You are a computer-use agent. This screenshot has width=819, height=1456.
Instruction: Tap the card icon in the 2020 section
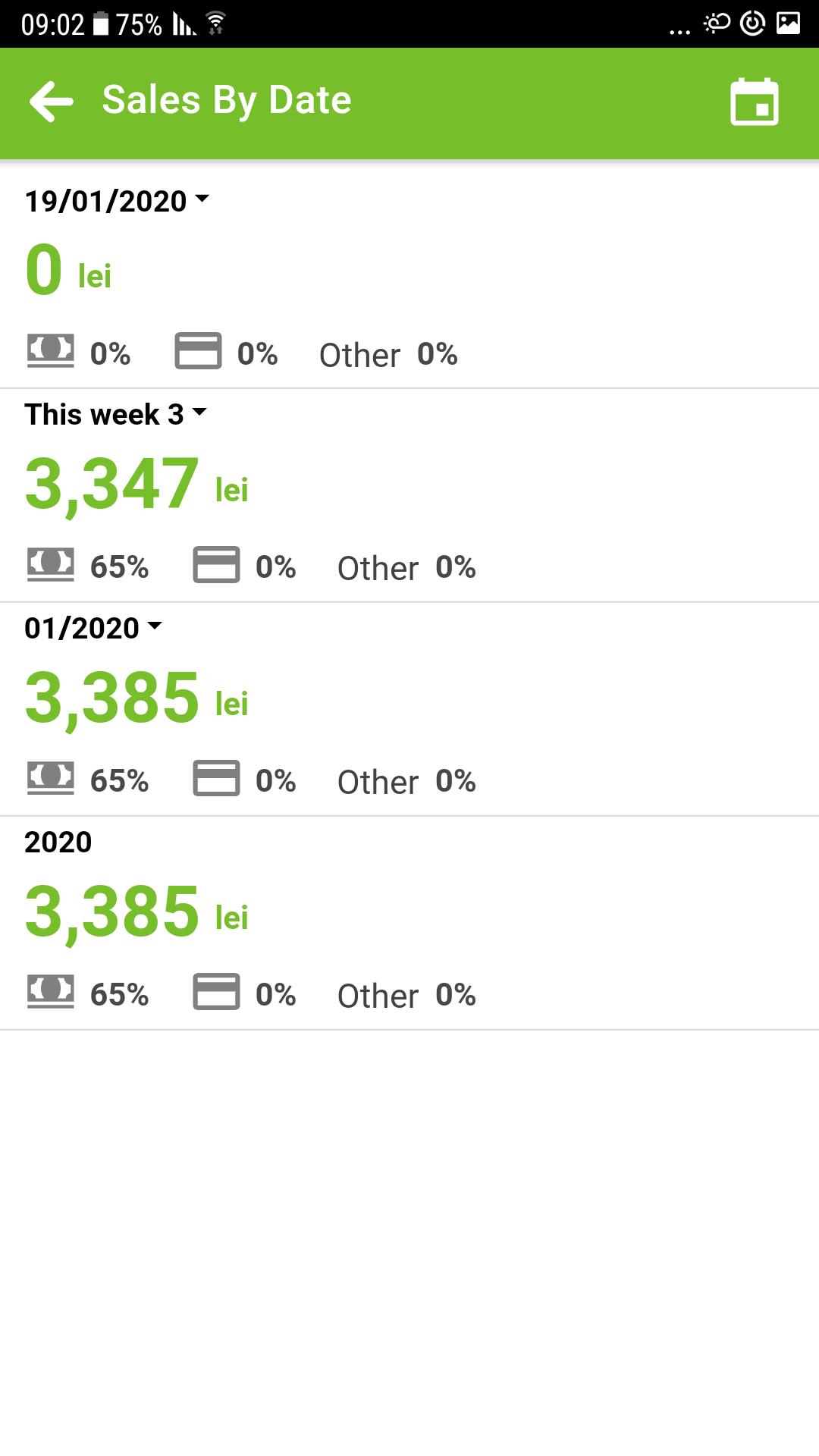[216, 992]
